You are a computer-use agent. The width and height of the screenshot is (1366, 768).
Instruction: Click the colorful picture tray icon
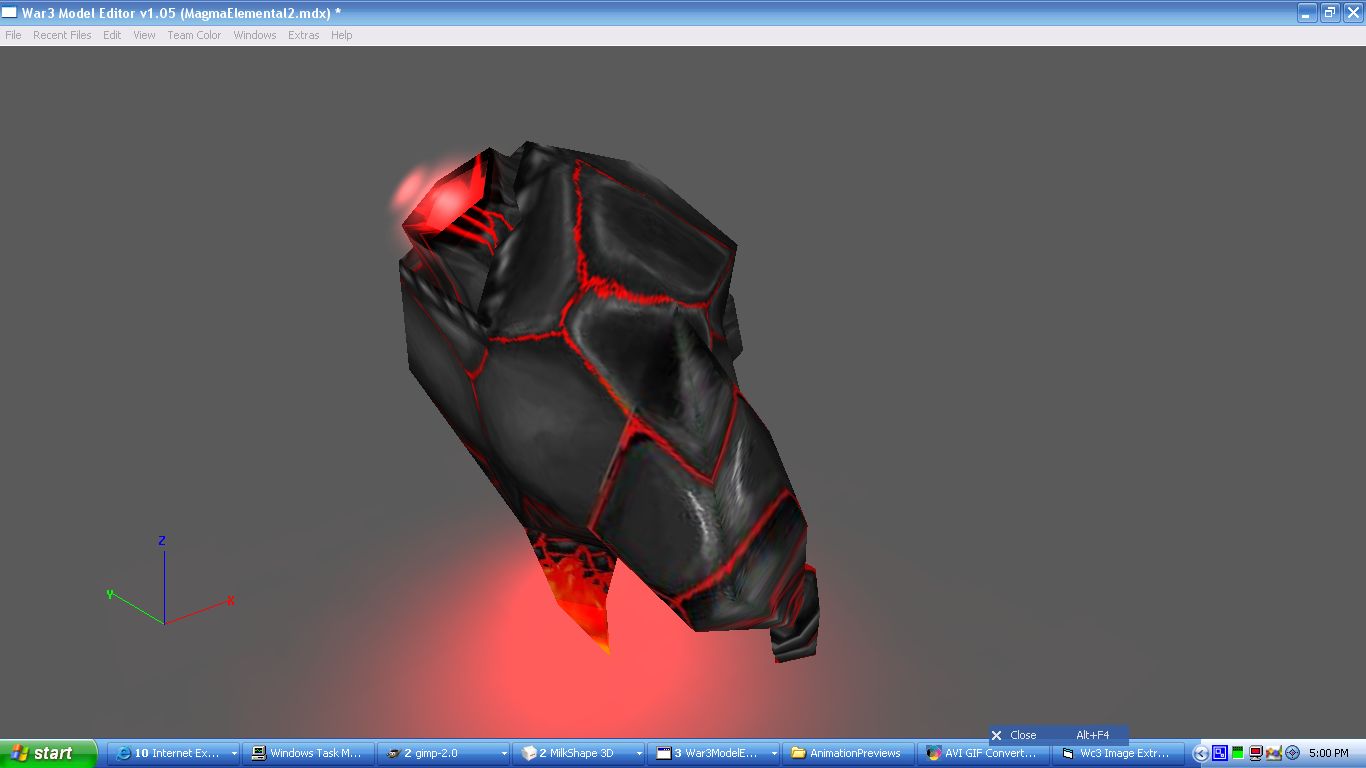[x=1274, y=753]
